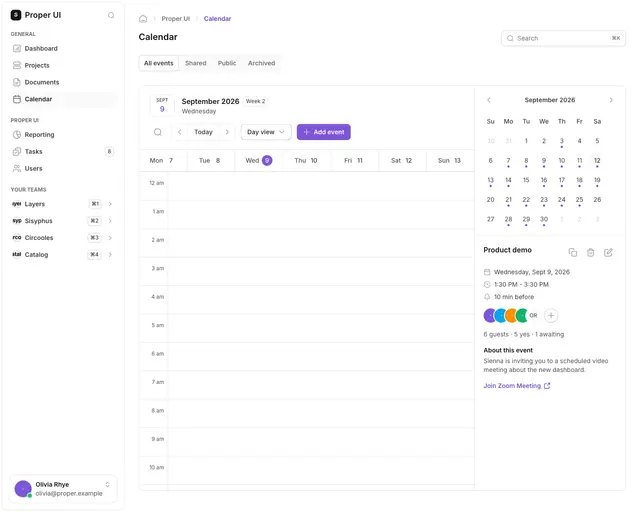Select Thu 10 column header

coord(306,161)
